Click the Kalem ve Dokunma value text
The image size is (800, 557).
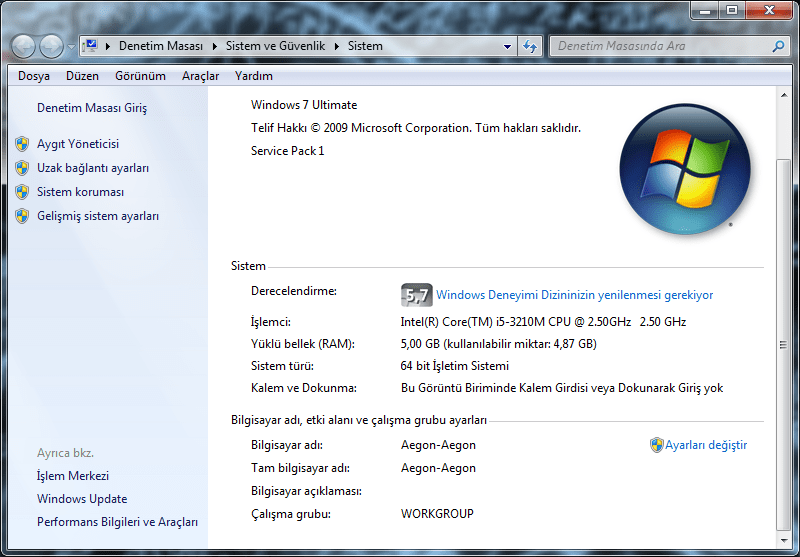click(562, 388)
